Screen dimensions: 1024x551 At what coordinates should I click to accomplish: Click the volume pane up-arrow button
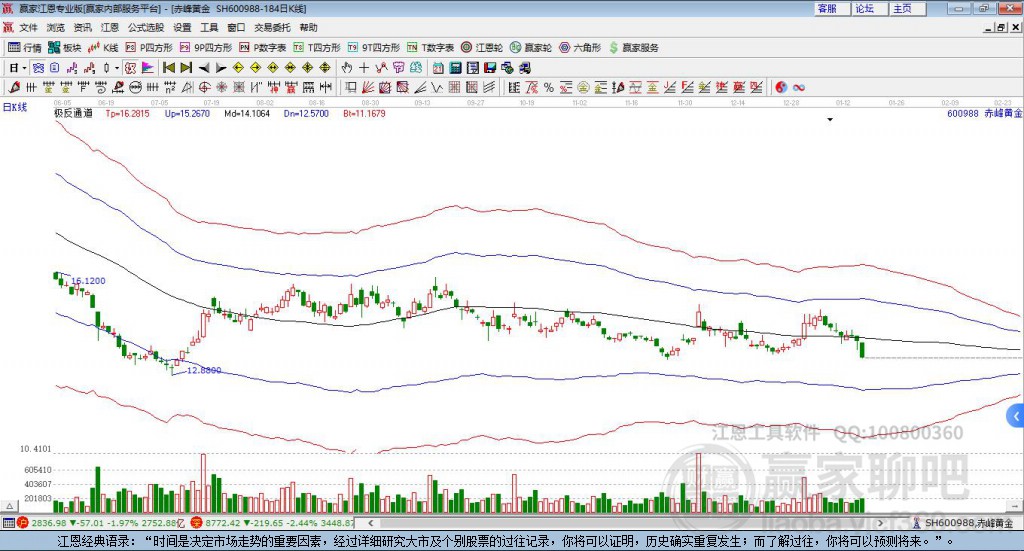(x=9, y=507)
